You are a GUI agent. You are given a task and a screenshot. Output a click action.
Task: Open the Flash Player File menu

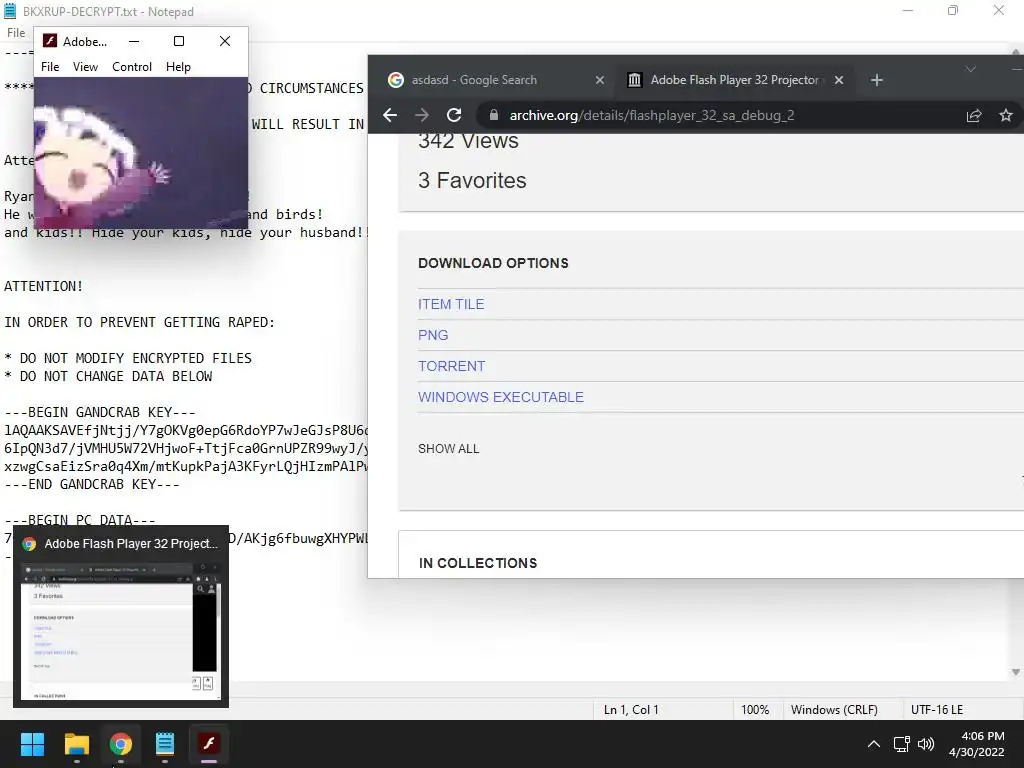coord(50,67)
